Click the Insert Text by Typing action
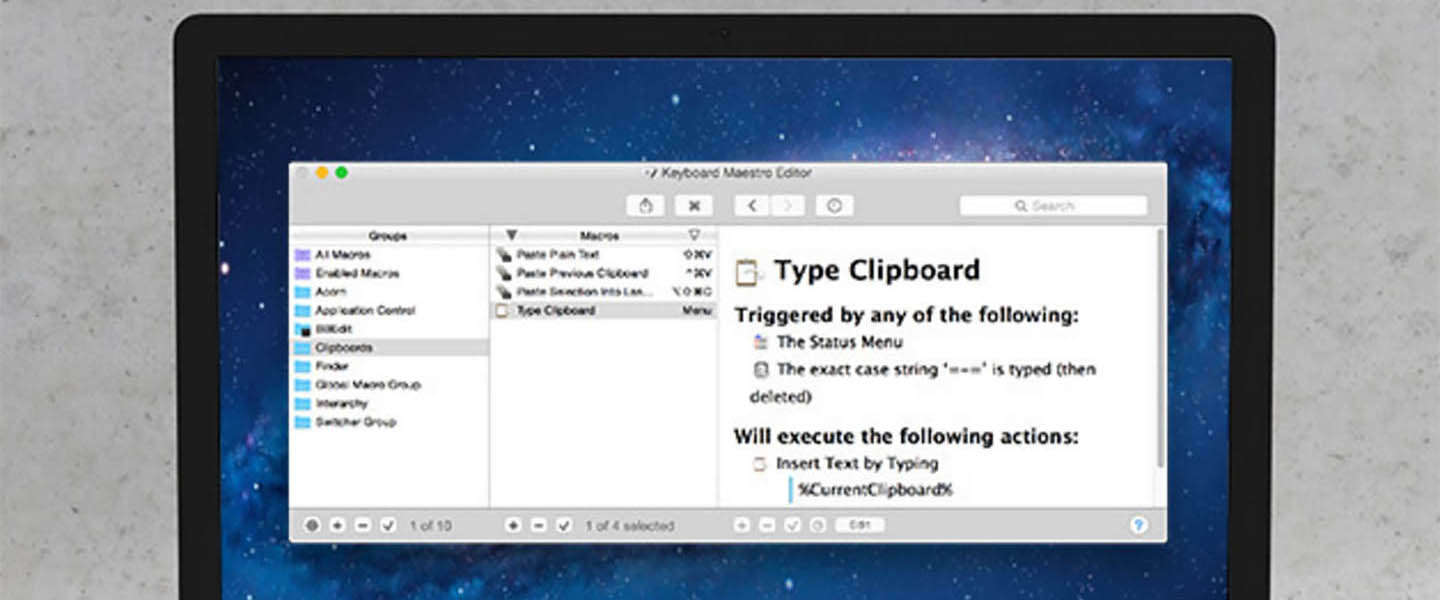 [x=857, y=463]
